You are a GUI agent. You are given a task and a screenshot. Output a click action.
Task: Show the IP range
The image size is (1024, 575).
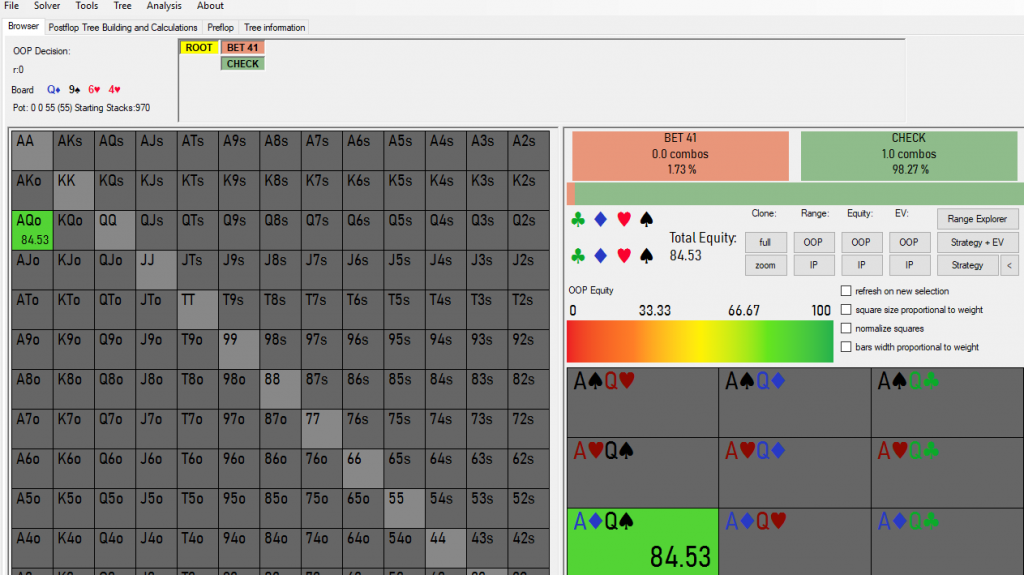[x=813, y=265]
